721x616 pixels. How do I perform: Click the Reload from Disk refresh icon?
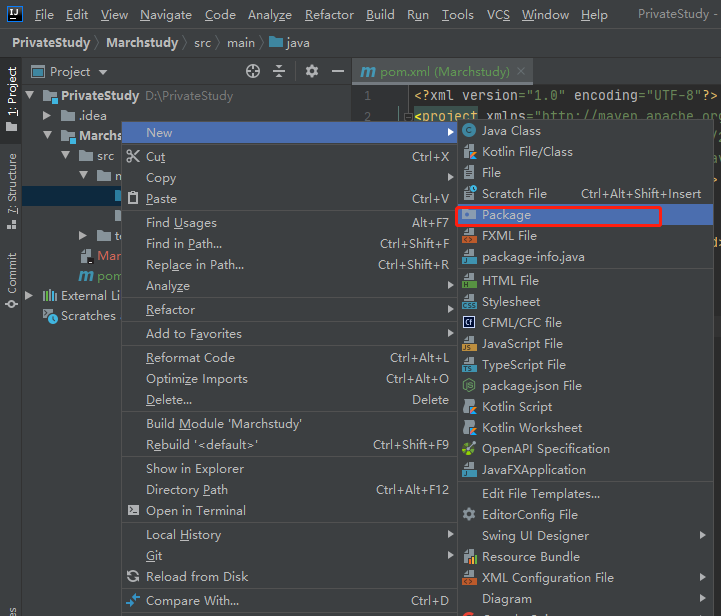coord(133,576)
